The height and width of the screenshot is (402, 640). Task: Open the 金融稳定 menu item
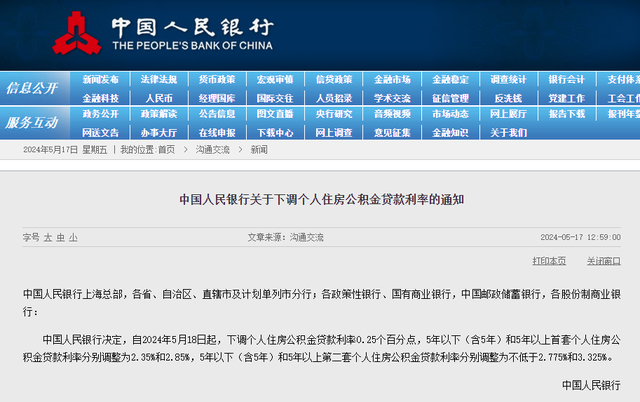click(x=451, y=80)
